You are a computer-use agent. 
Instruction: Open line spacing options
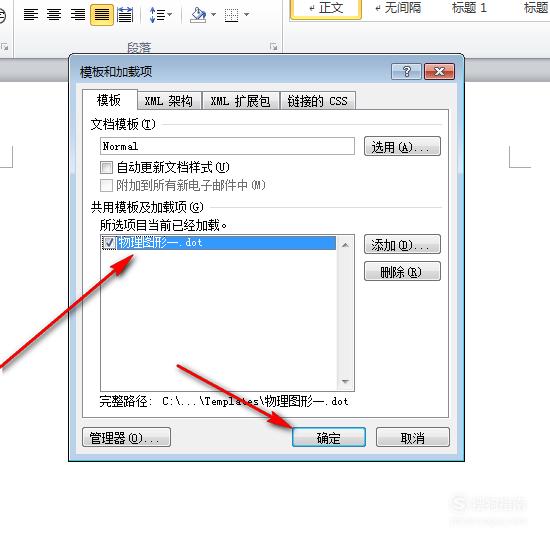tap(156, 15)
